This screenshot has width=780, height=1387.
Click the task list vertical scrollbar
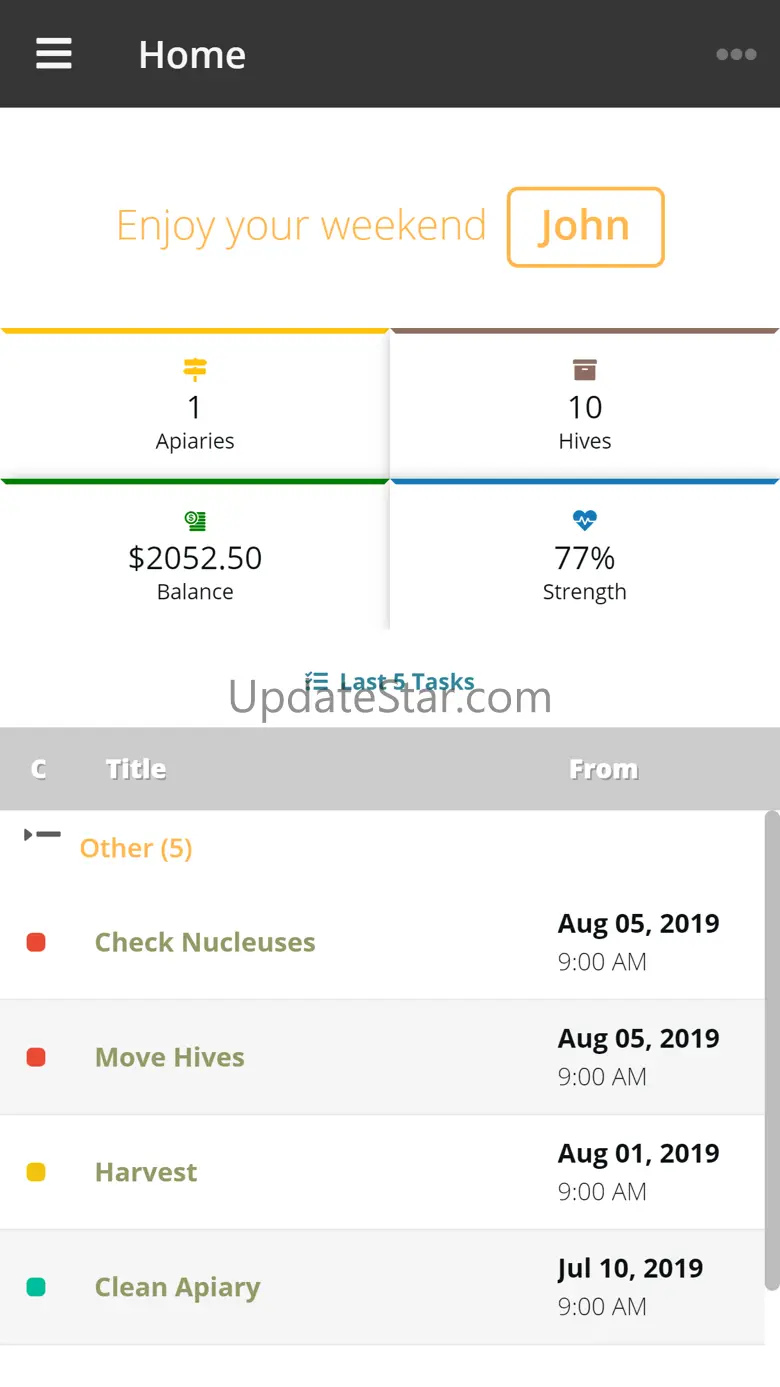point(772,1050)
